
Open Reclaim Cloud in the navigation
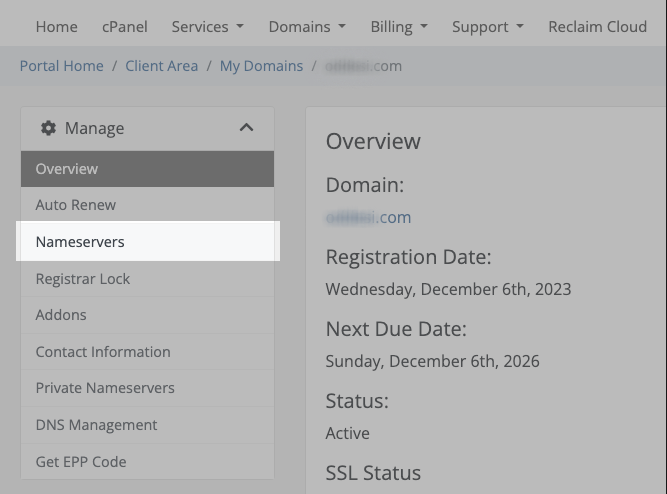point(597,27)
